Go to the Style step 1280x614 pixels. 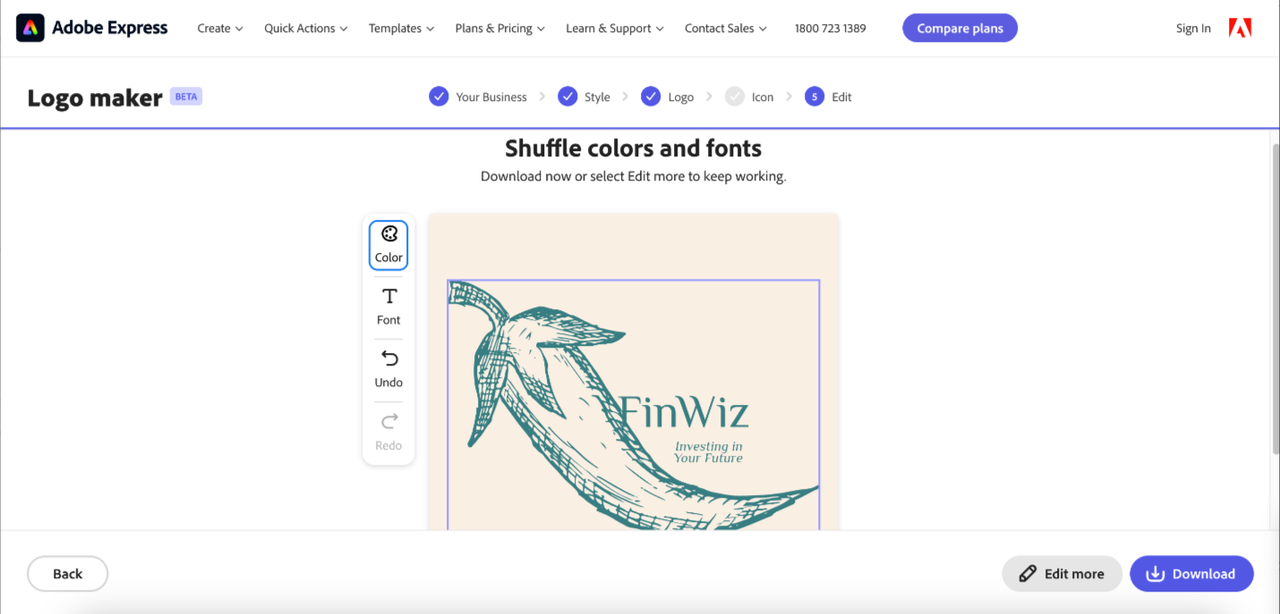click(597, 97)
